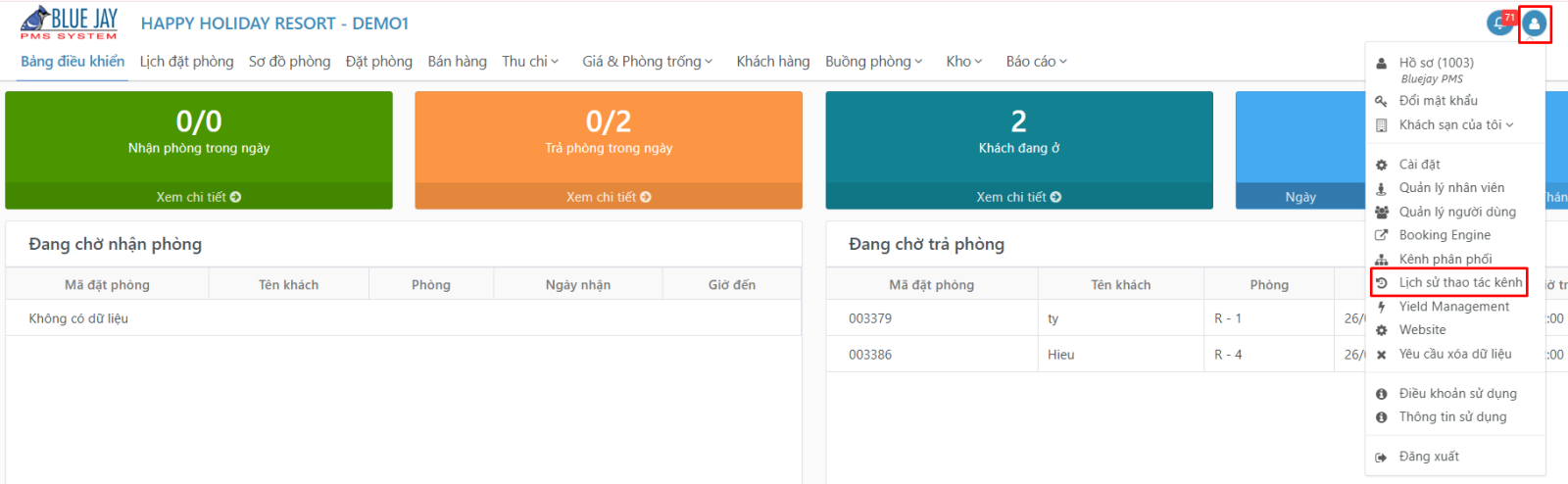
Task: Select Quản lý nhân viên entry
Action: pyautogui.click(x=1451, y=188)
